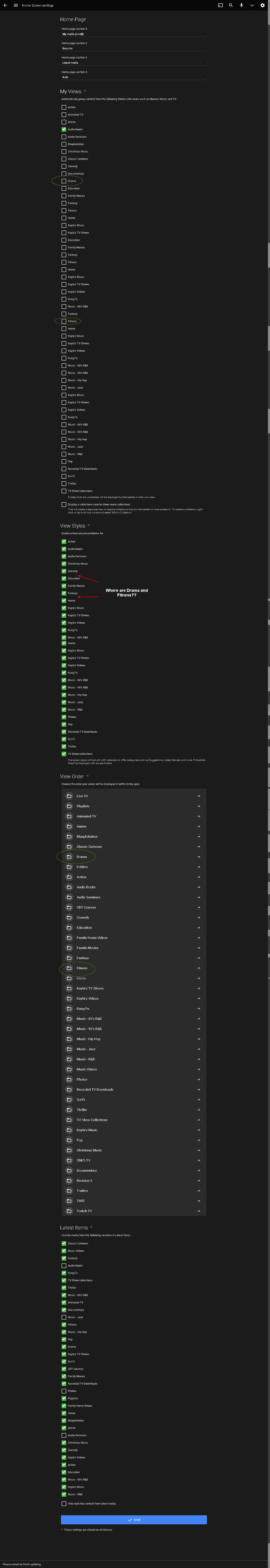270x1568 pixels.
Task: Click folder icon of TWiT row
Action: (x=69, y=1201)
